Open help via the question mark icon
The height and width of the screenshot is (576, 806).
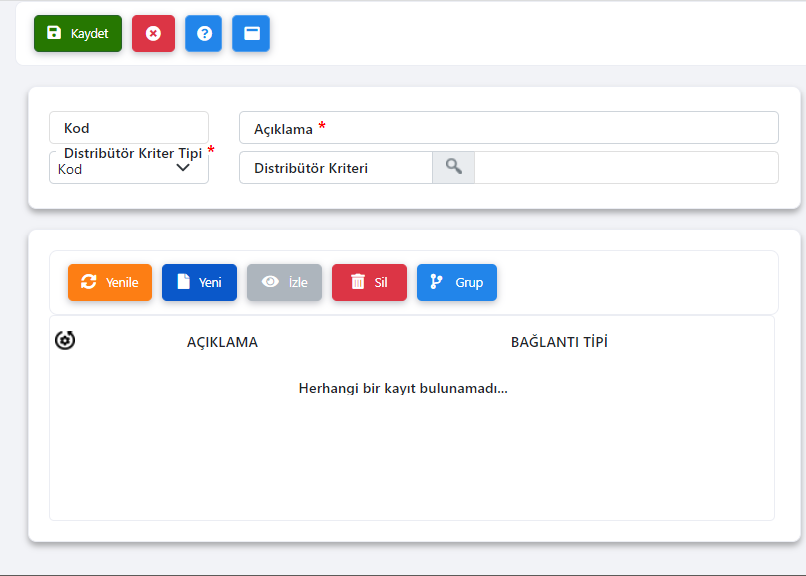(x=203, y=33)
